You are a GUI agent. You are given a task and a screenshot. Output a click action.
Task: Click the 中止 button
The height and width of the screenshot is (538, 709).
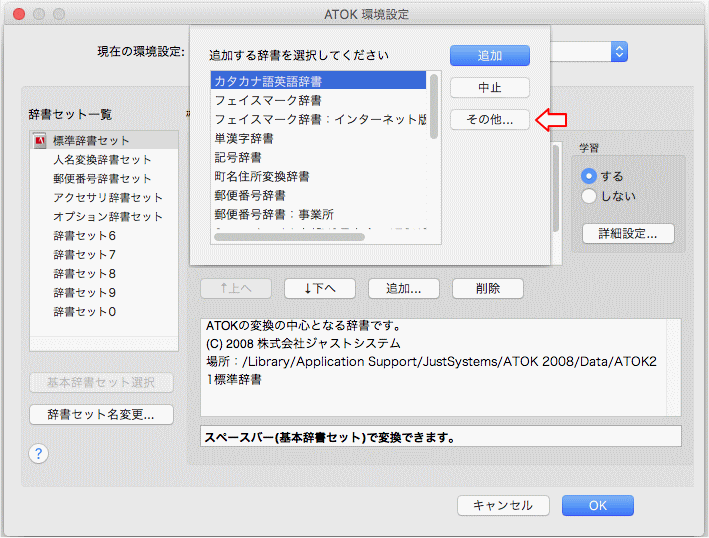coord(490,87)
